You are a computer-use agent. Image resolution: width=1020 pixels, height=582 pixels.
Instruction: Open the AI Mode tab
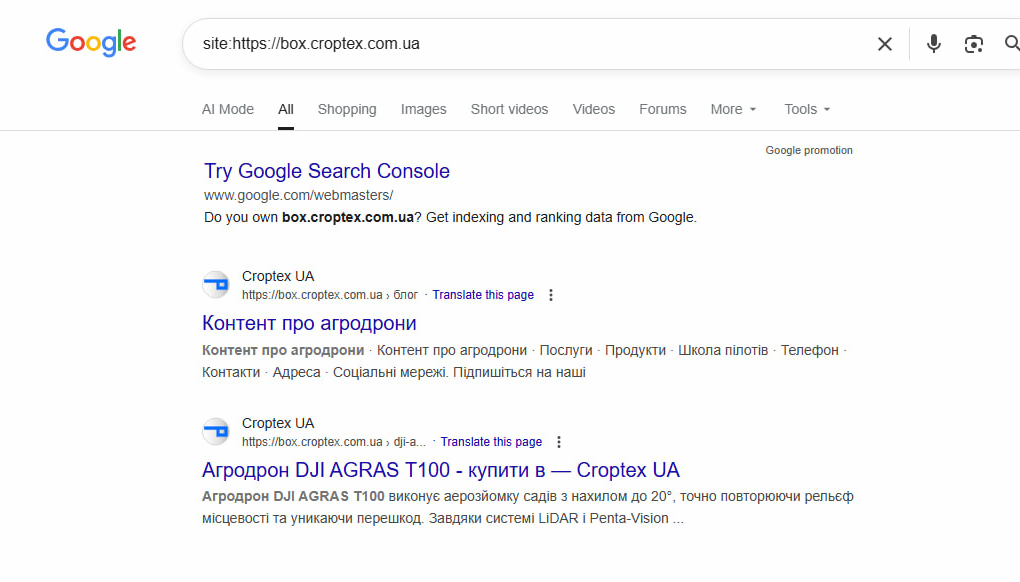pos(228,109)
